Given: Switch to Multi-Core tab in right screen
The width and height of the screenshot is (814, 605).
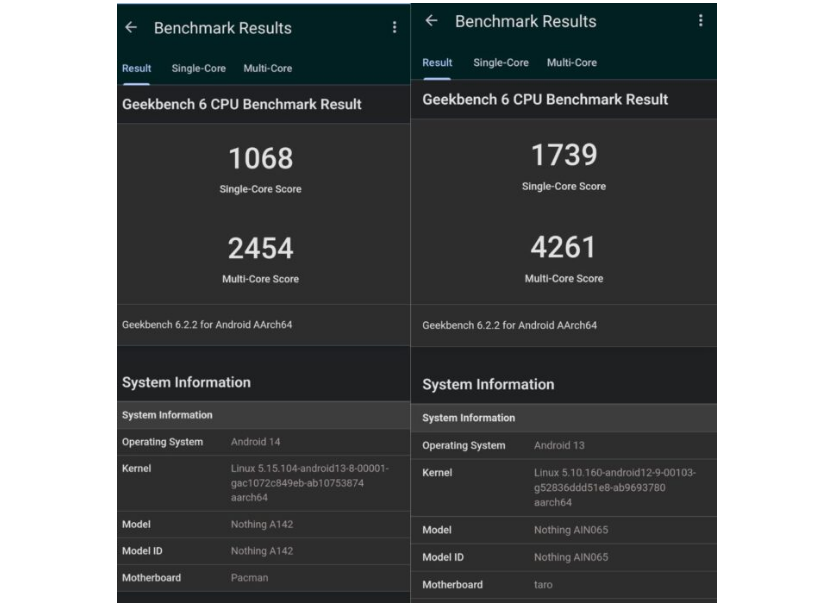Looking at the screenshot, I should [x=572, y=63].
